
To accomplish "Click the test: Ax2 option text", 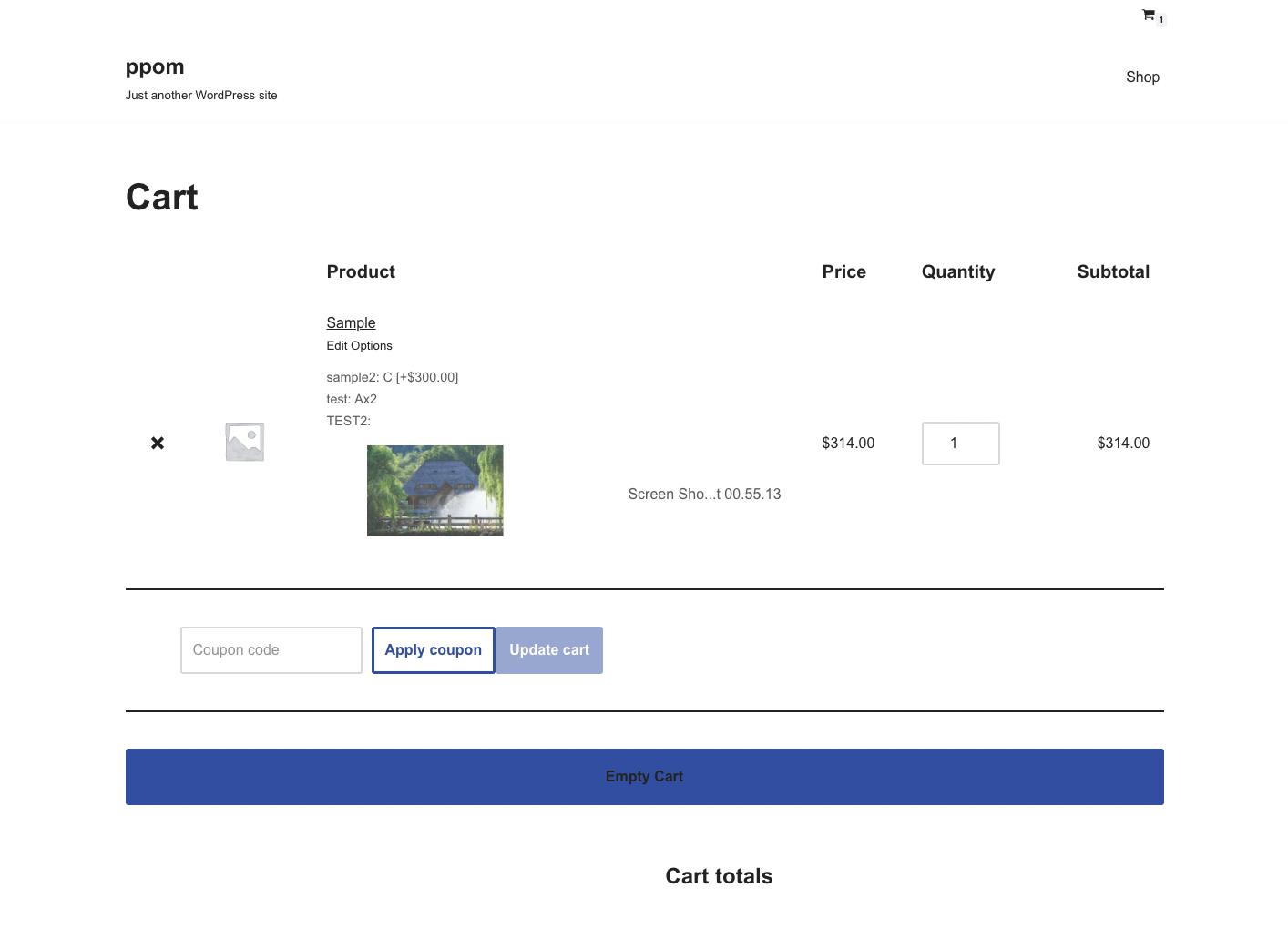I will point(352,398).
